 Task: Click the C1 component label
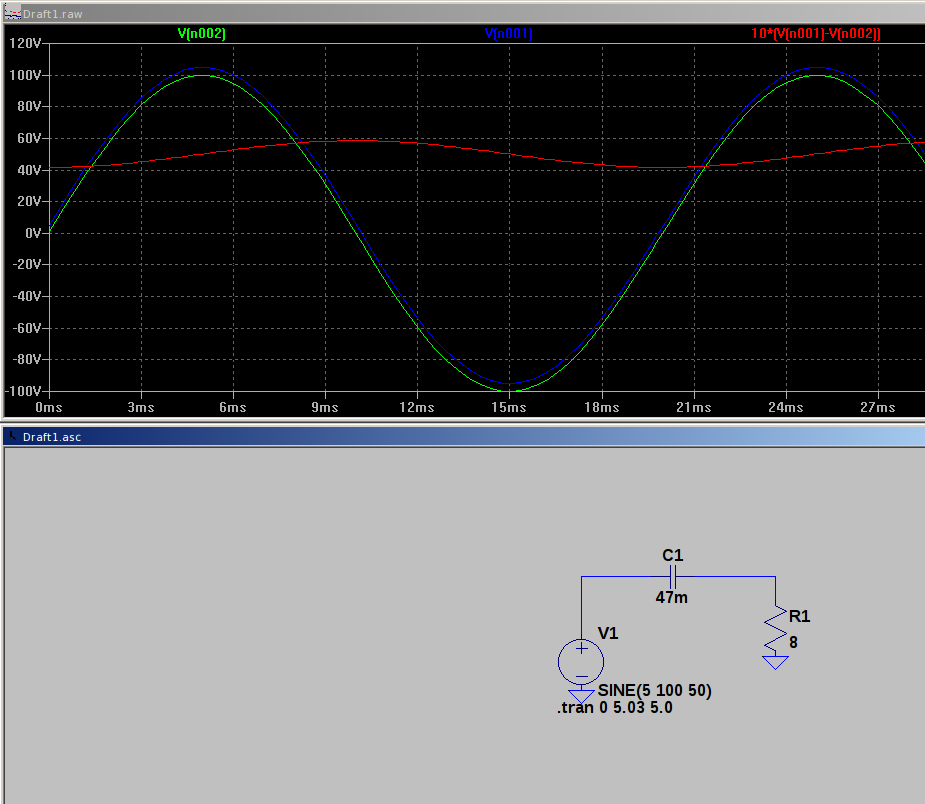coord(673,556)
